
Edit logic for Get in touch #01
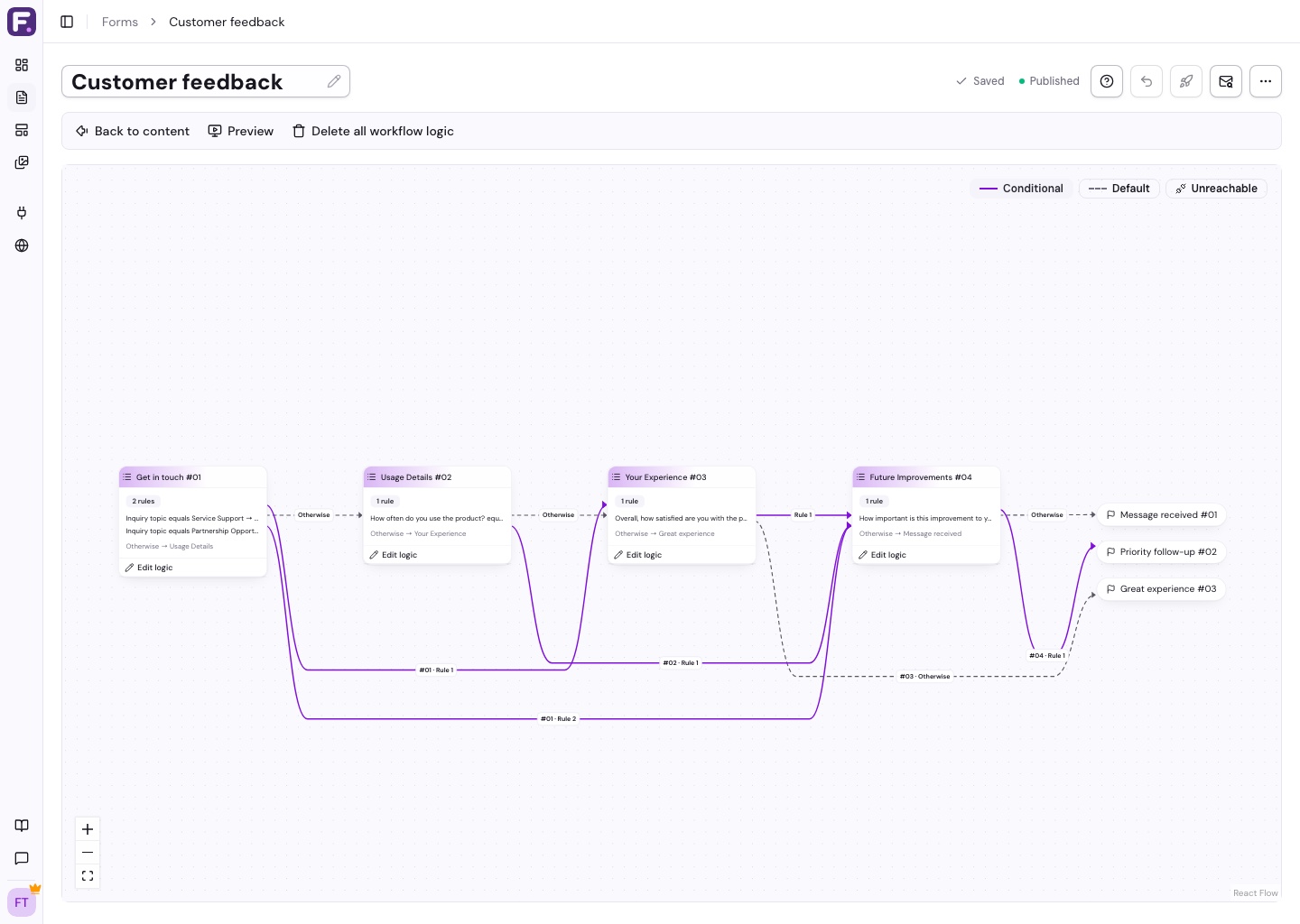click(149, 568)
